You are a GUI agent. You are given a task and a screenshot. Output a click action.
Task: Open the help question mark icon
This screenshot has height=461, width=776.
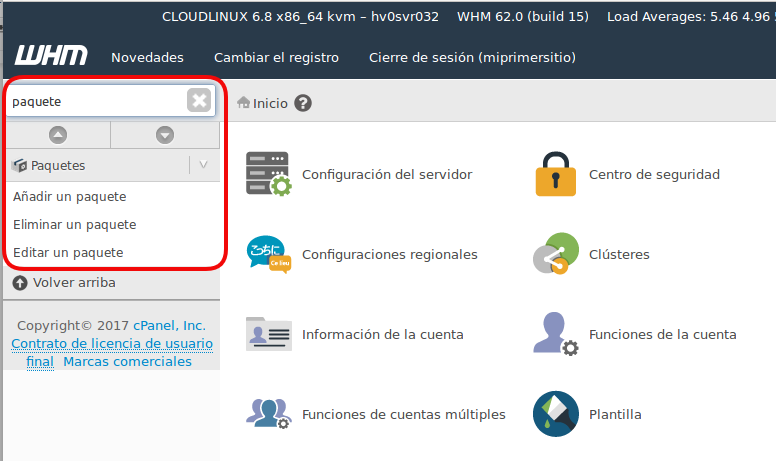point(303,103)
